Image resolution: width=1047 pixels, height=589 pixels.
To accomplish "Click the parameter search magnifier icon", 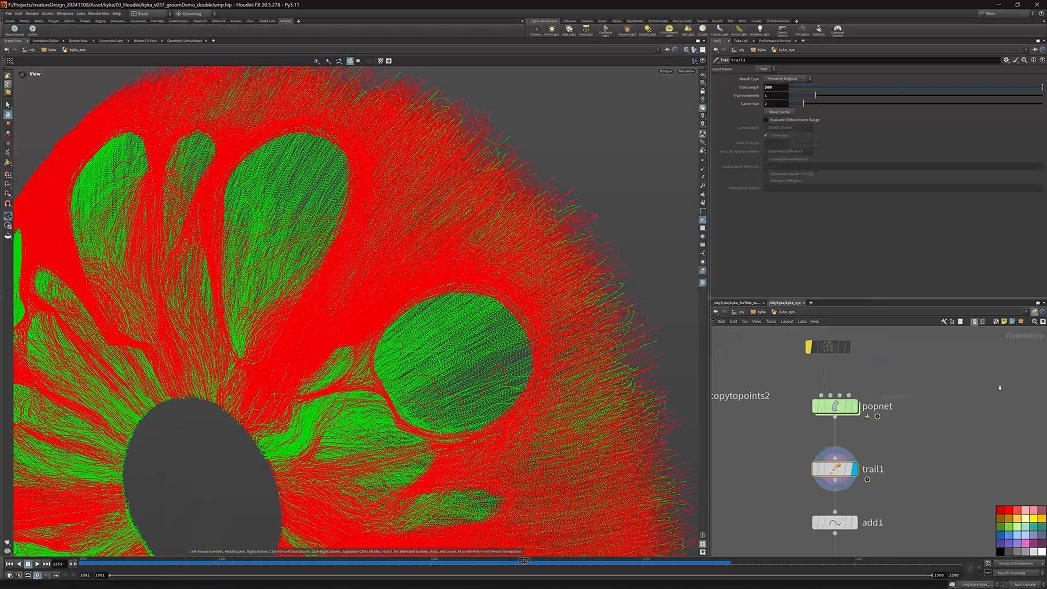I will click(1024, 59).
